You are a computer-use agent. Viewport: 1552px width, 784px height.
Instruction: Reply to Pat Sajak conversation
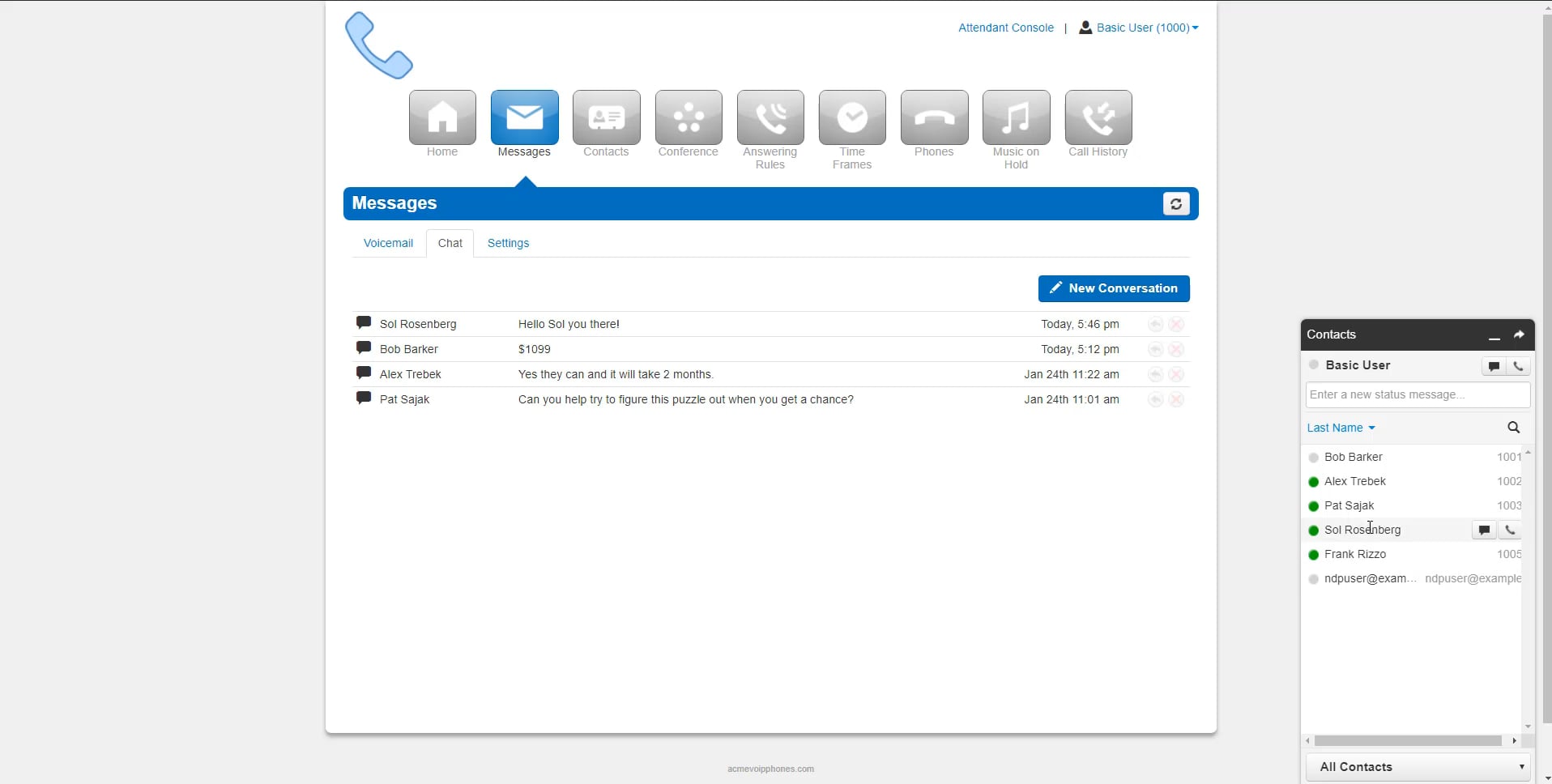click(x=1155, y=399)
